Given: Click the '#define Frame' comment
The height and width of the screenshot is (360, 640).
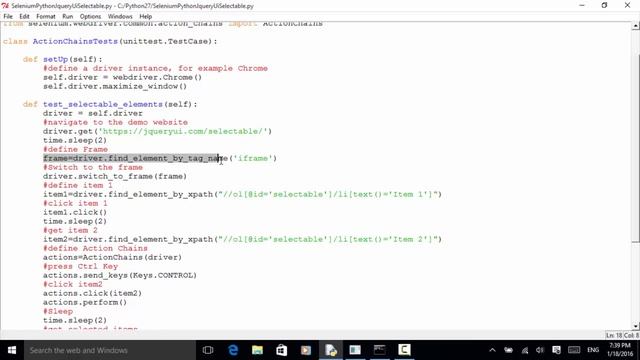Looking at the screenshot, I should (76, 149).
